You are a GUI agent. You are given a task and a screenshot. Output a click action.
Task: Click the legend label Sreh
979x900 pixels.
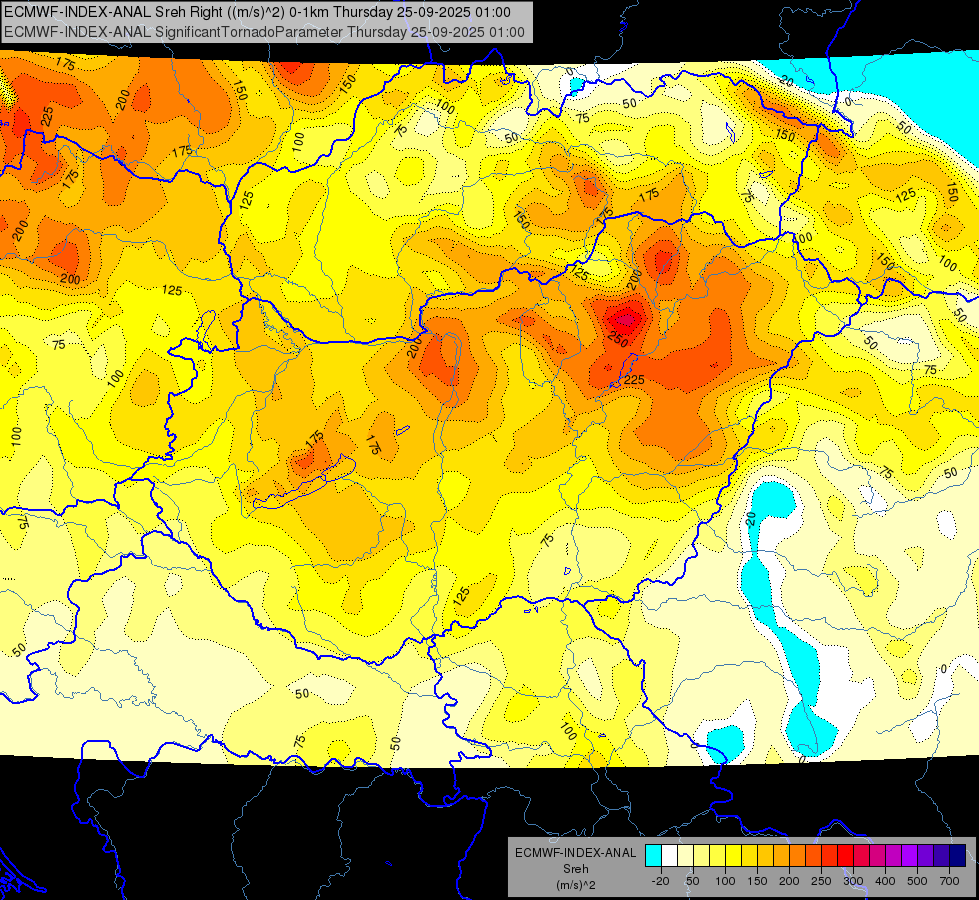tap(575, 869)
